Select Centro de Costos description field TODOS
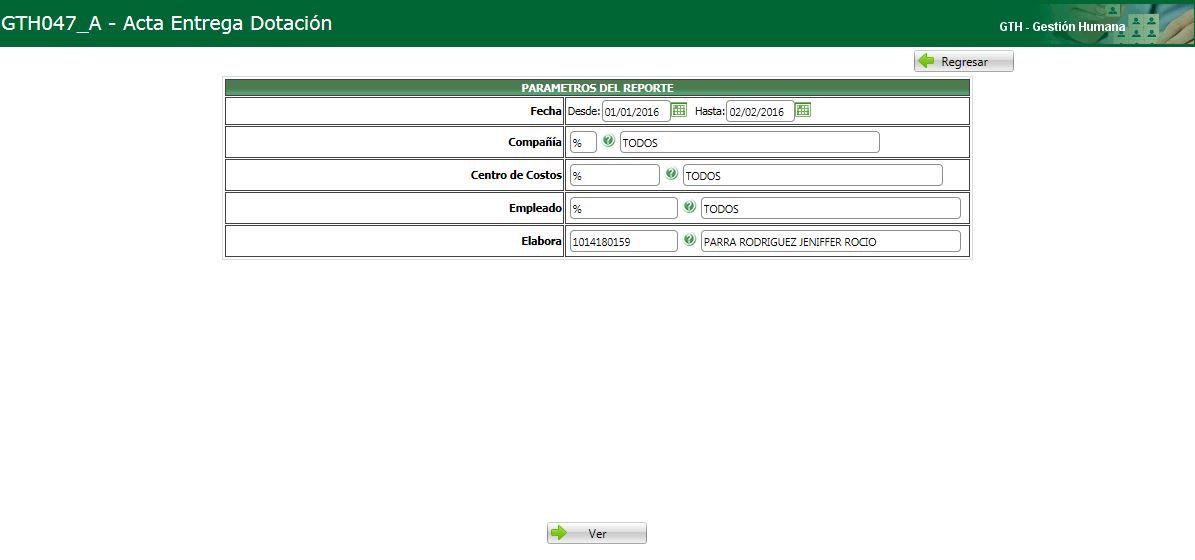Screen dimensions: 1195x560 [x=813, y=175]
